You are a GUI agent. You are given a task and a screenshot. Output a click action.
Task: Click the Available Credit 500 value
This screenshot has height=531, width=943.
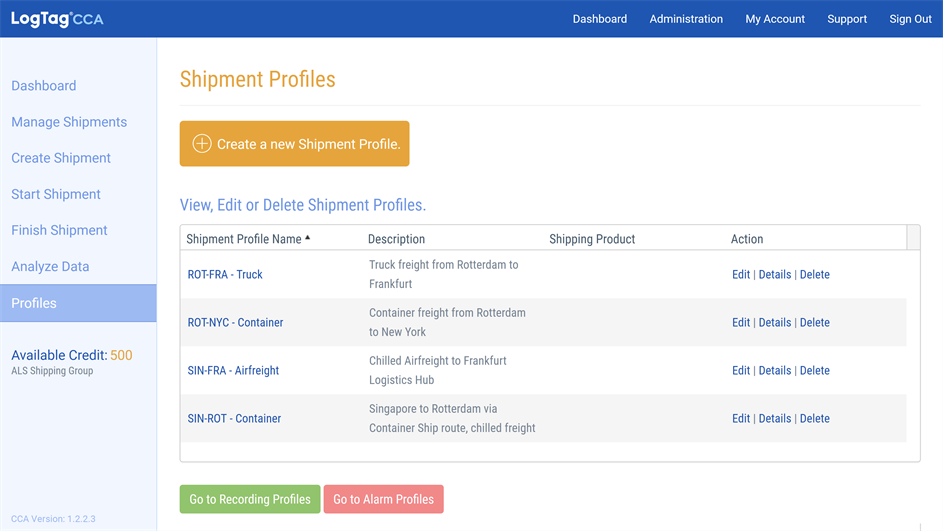[121, 355]
